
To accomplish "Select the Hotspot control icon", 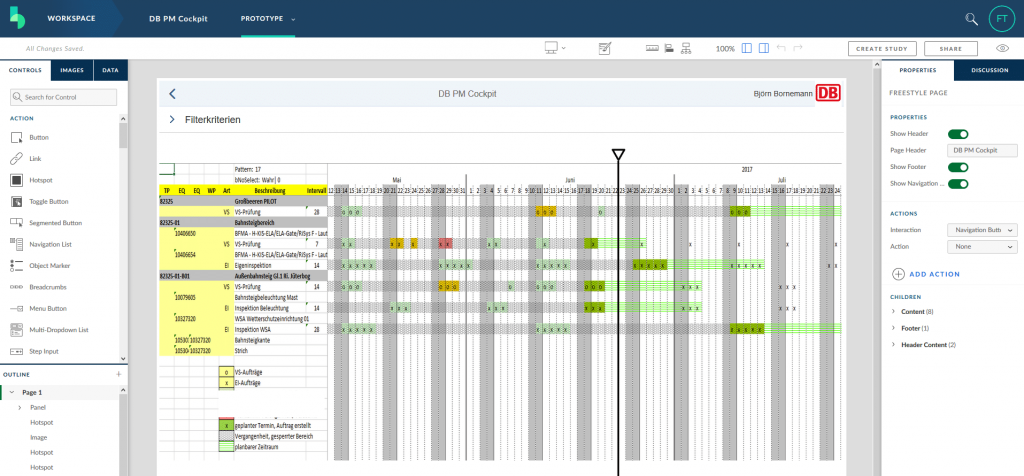I will click(x=17, y=180).
